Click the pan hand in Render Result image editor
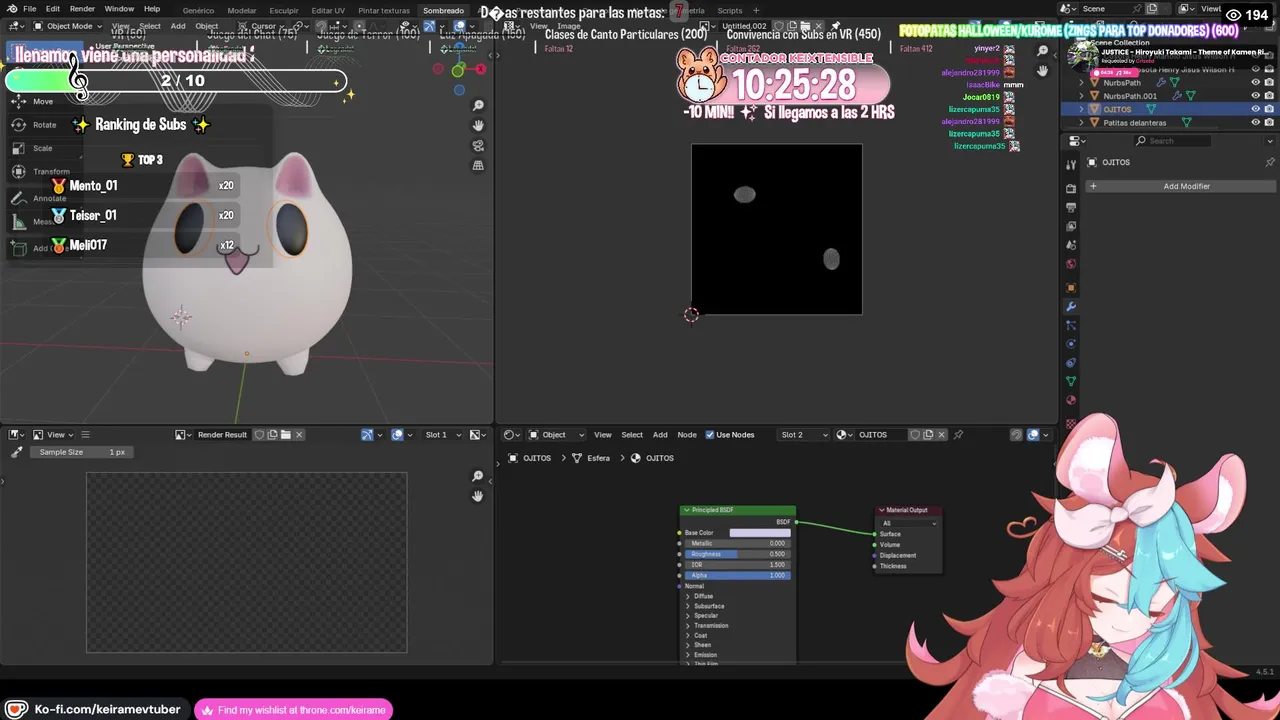The image size is (1280, 720). pos(478,496)
